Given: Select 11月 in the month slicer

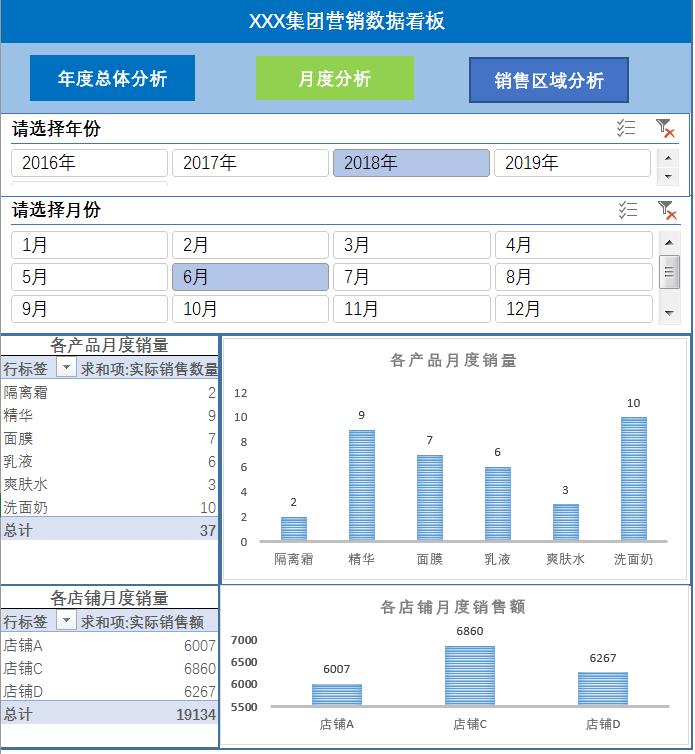Looking at the screenshot, I should coord(412,309).
